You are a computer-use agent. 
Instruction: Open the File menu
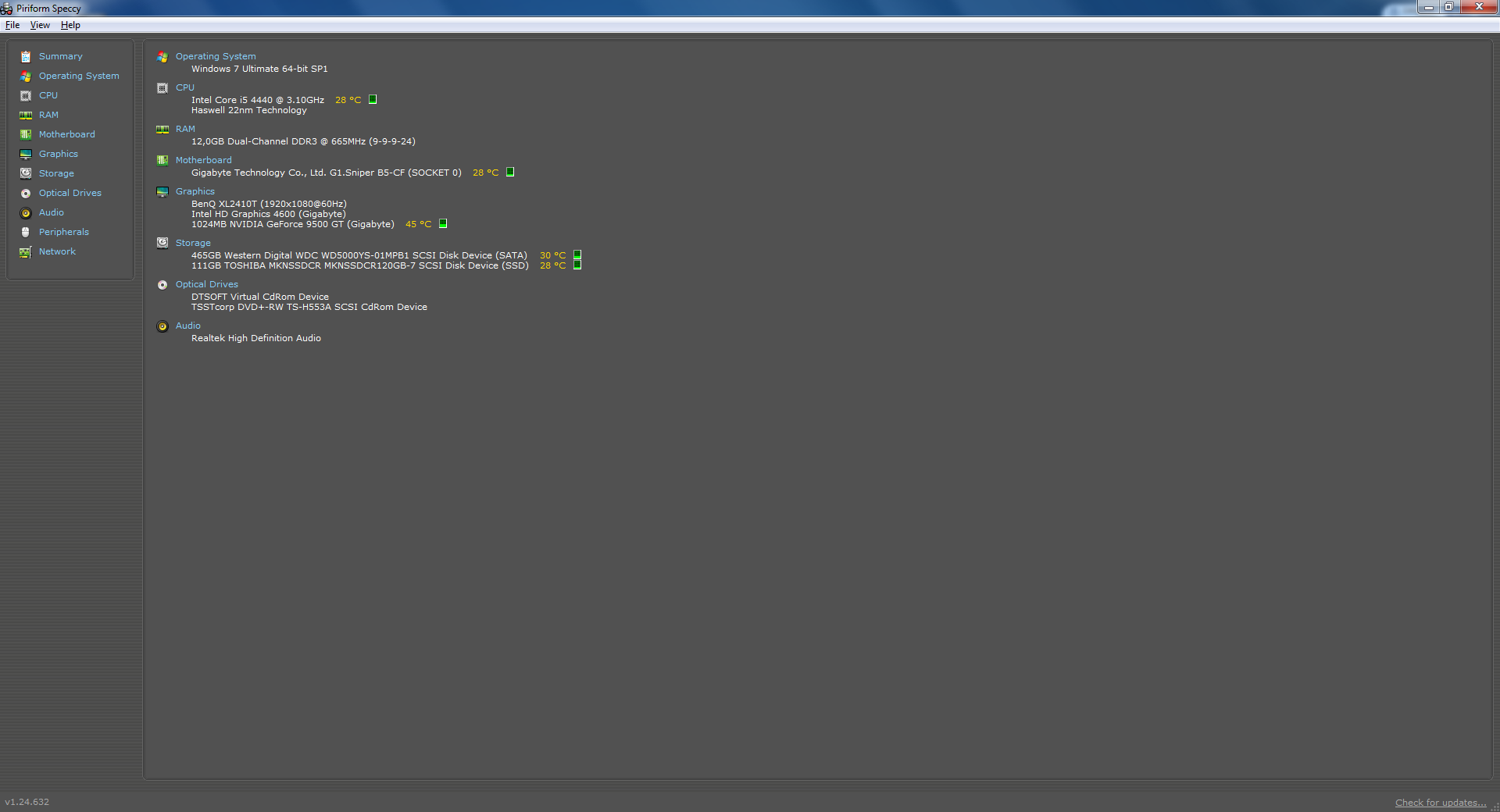(12, 25)
